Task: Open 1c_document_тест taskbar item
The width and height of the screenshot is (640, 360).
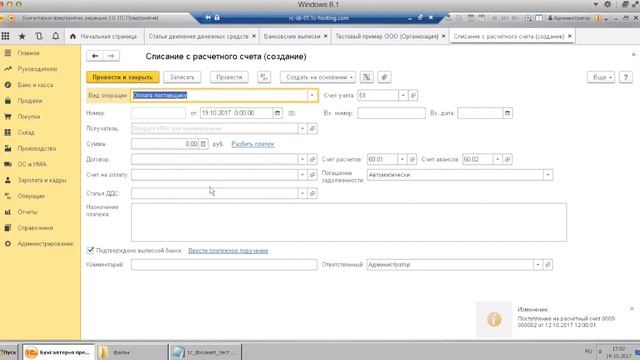Action: pyautogui.click(x=205, y=352)
